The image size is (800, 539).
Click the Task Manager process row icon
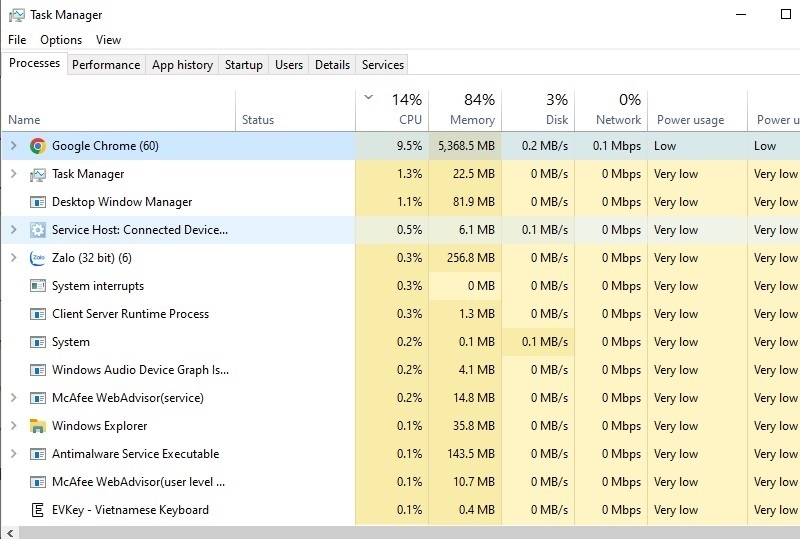[38, 175]
